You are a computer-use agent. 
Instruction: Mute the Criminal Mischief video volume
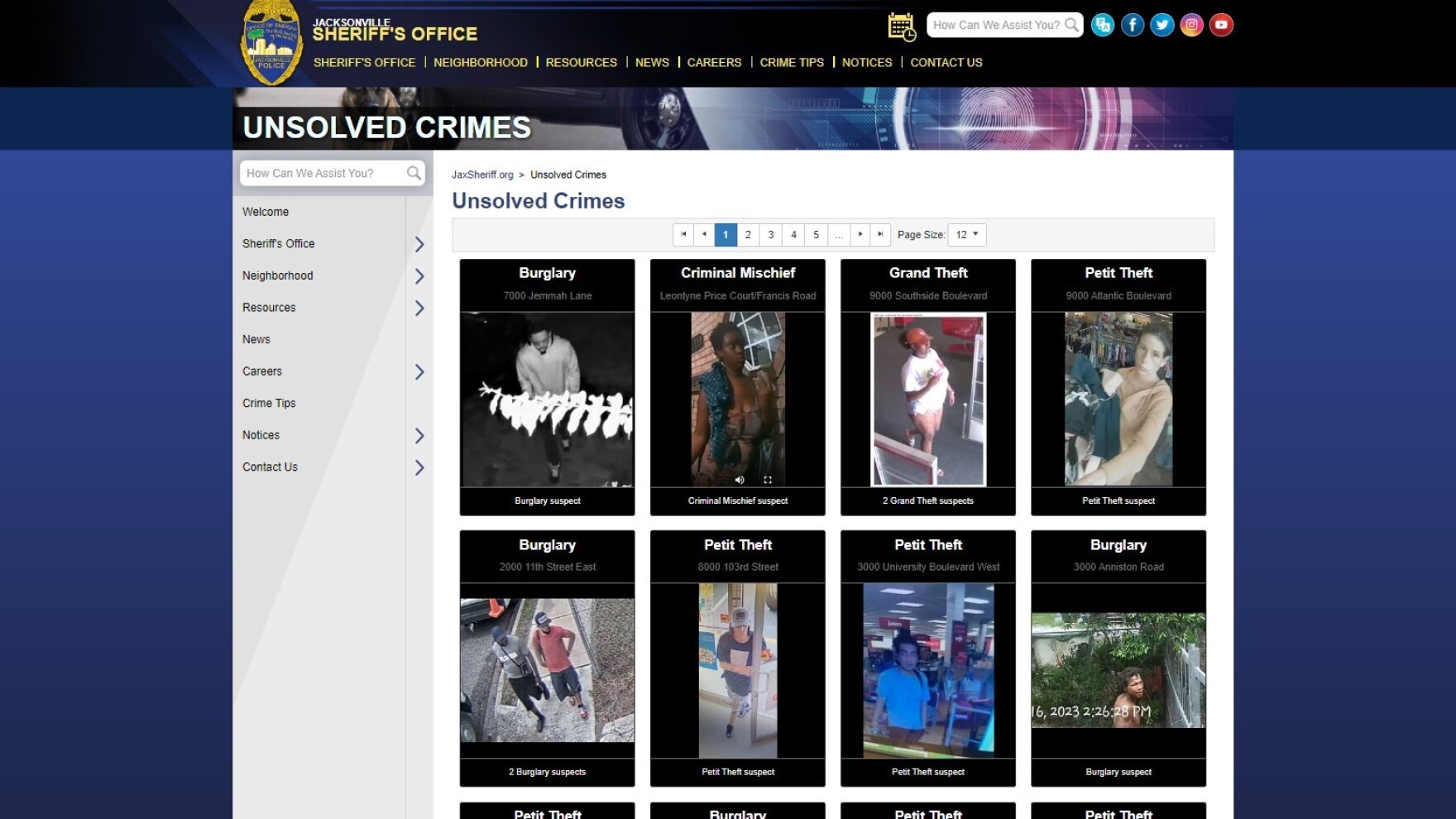point(740,480)
